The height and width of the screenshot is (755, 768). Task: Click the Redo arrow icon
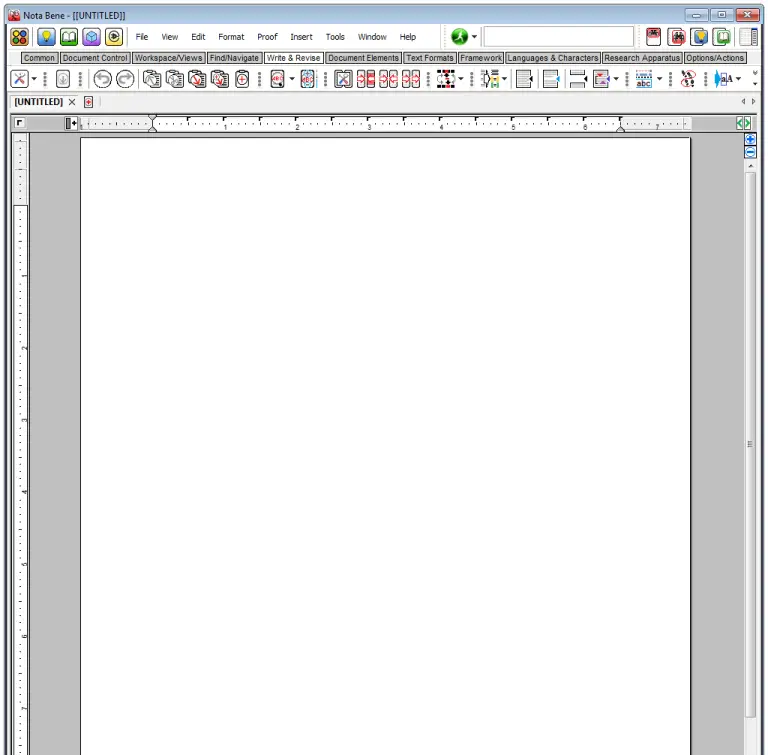pyautogui.click(x=125, y=78)
